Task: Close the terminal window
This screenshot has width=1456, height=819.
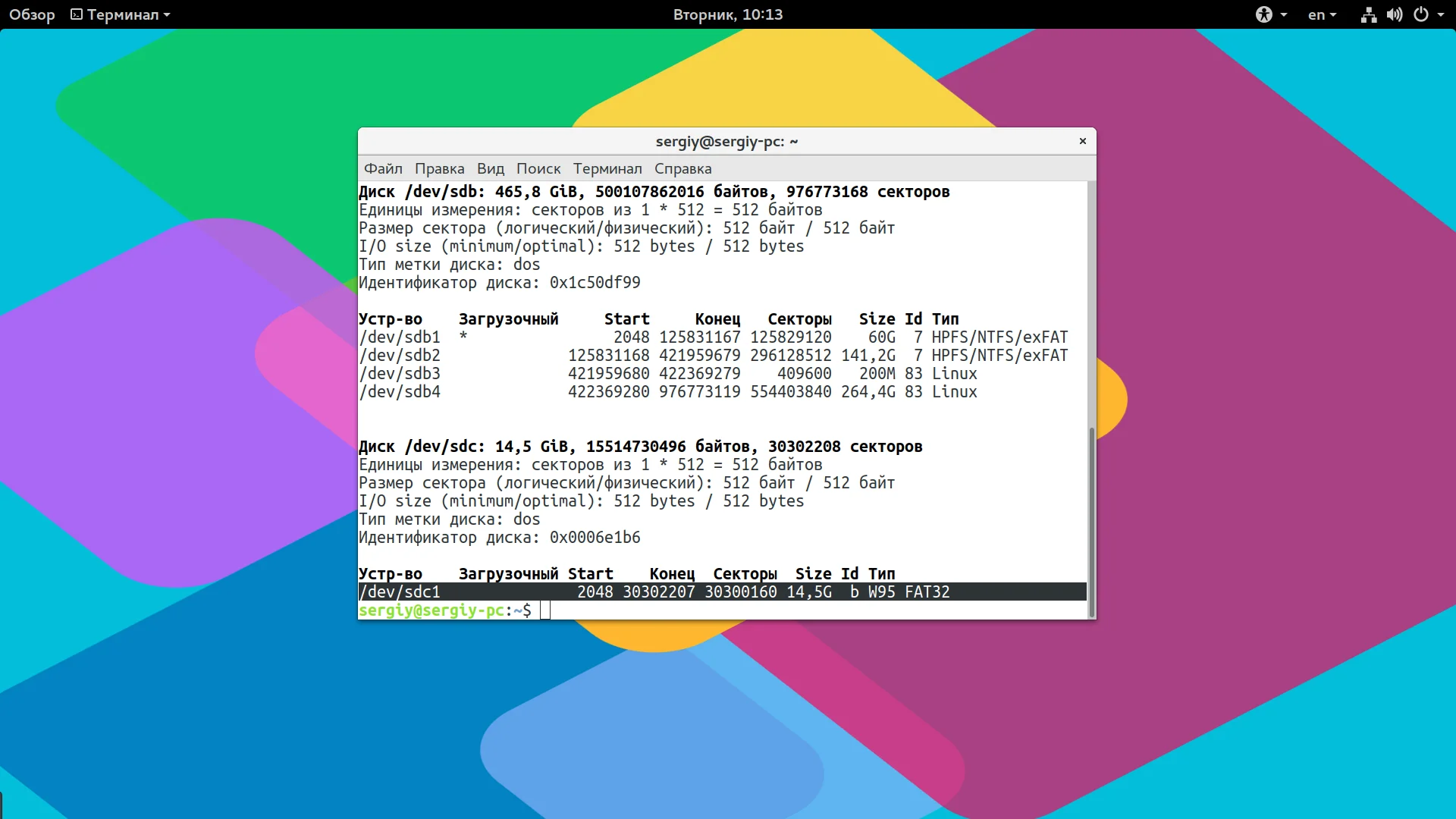Action: [x=1082, y=141]
